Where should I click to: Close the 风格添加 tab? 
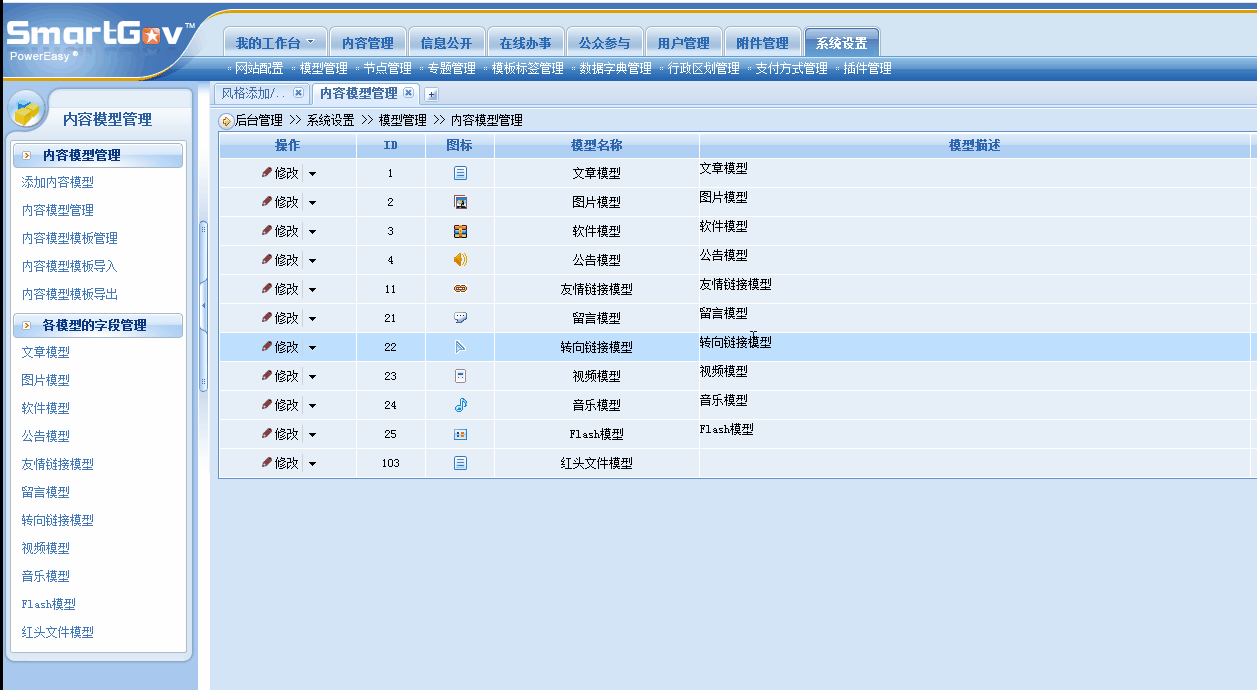coord(298,93)
